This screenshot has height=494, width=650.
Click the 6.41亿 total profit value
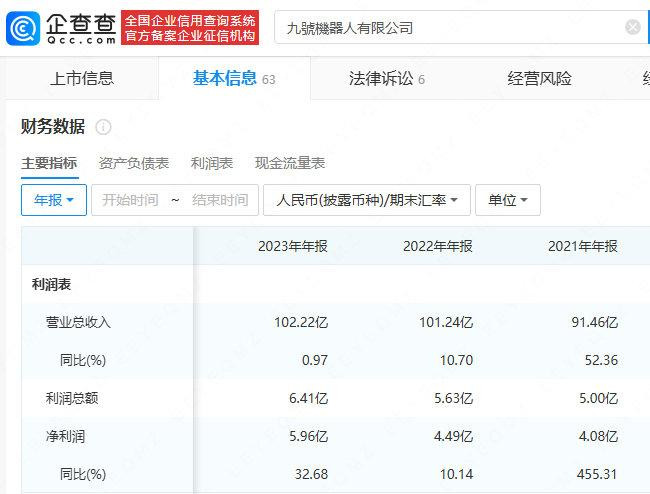[x=308, y=399]
